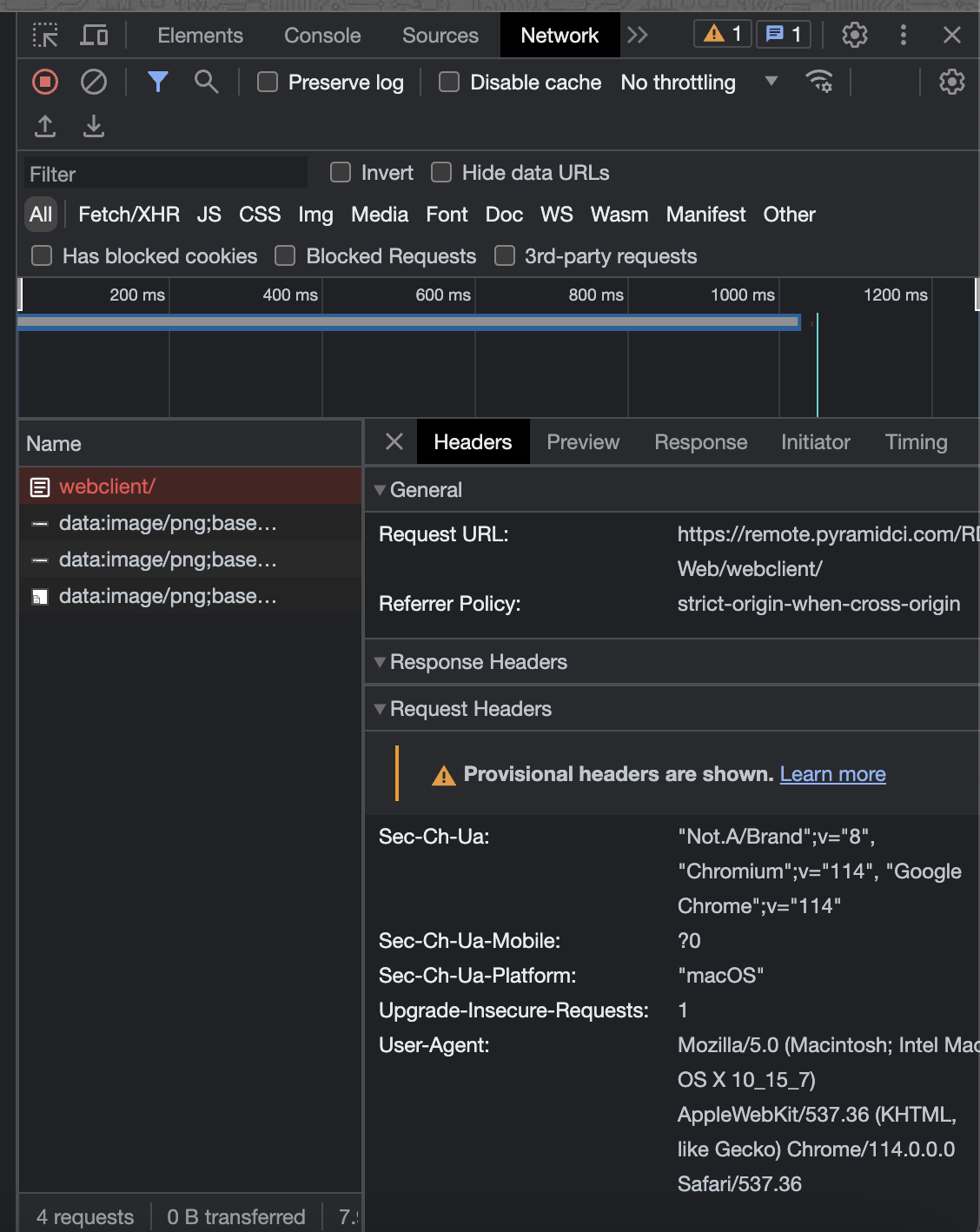Image resolution: width=980 pixels, height=1232 pixels.
Task: Switch to the Console tab
Action: 322,36
